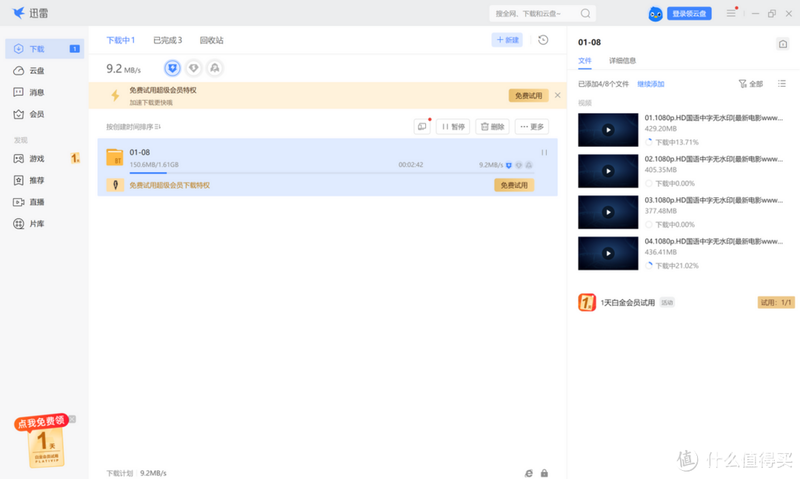Toggle the diamond member acceleration icon
This screenshot has width=800, height=479.
click(193, 68)
